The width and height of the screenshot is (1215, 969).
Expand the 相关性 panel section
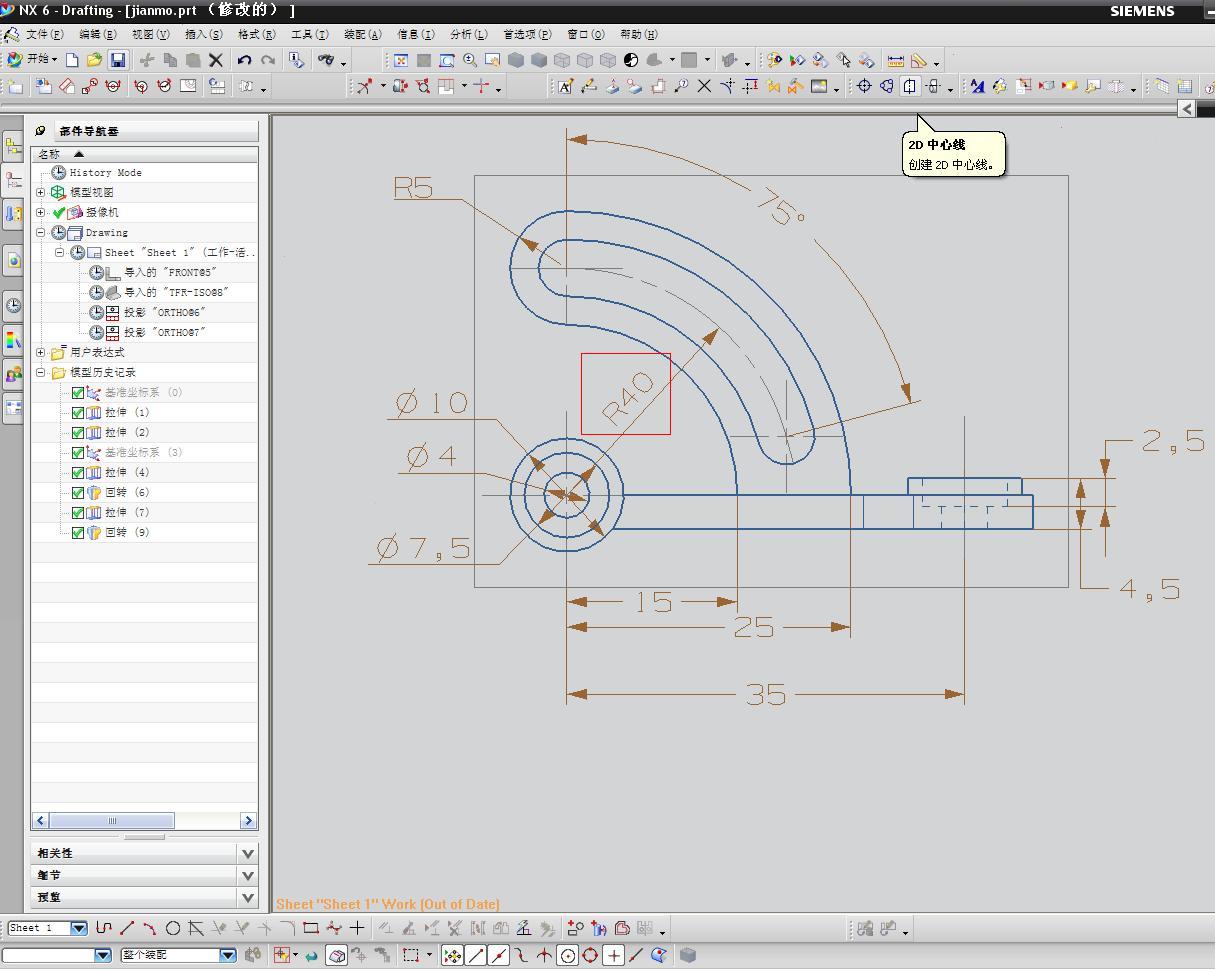pyautogui.click(x=248, y=853)
